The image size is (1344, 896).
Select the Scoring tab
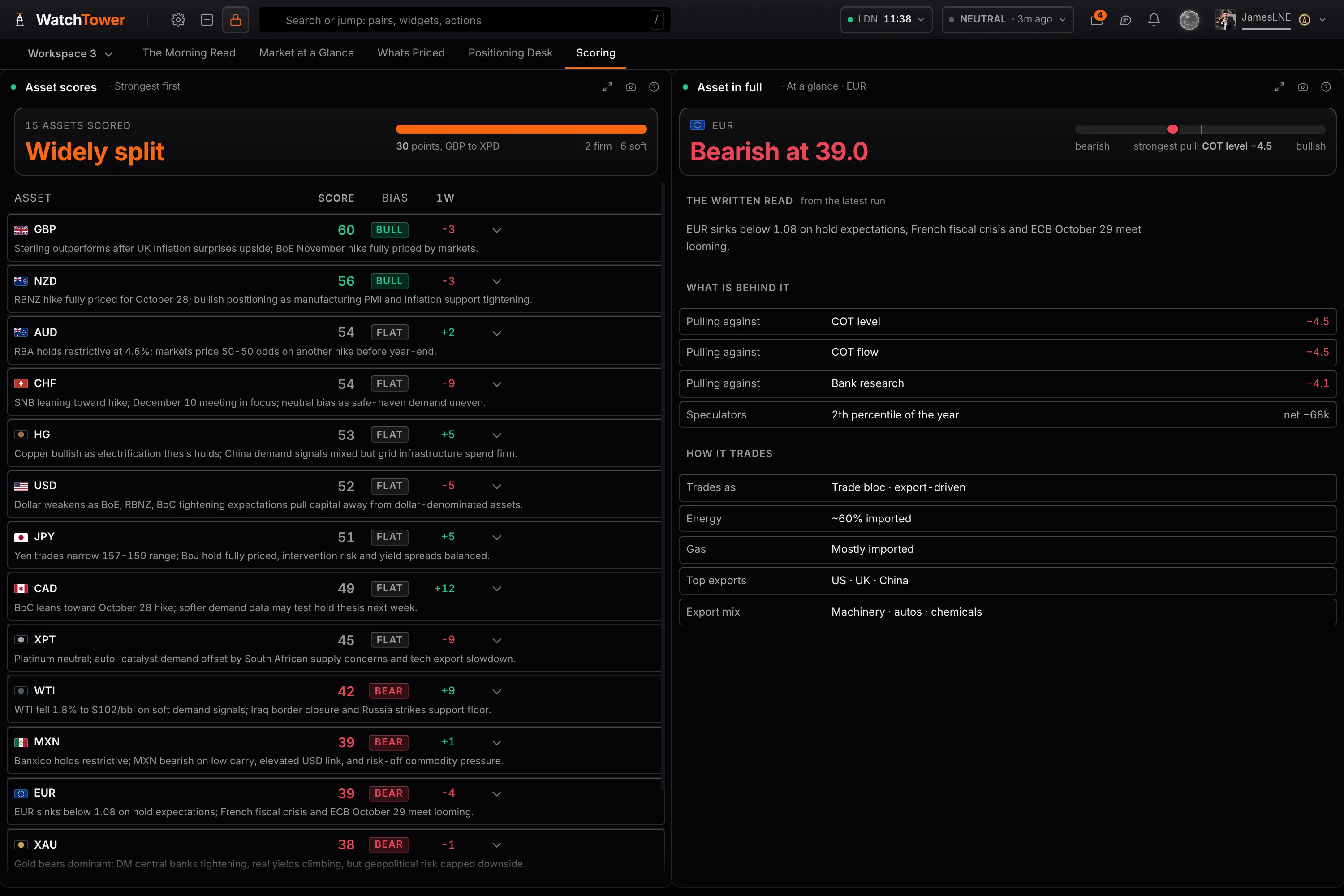[x=595, y=52]
